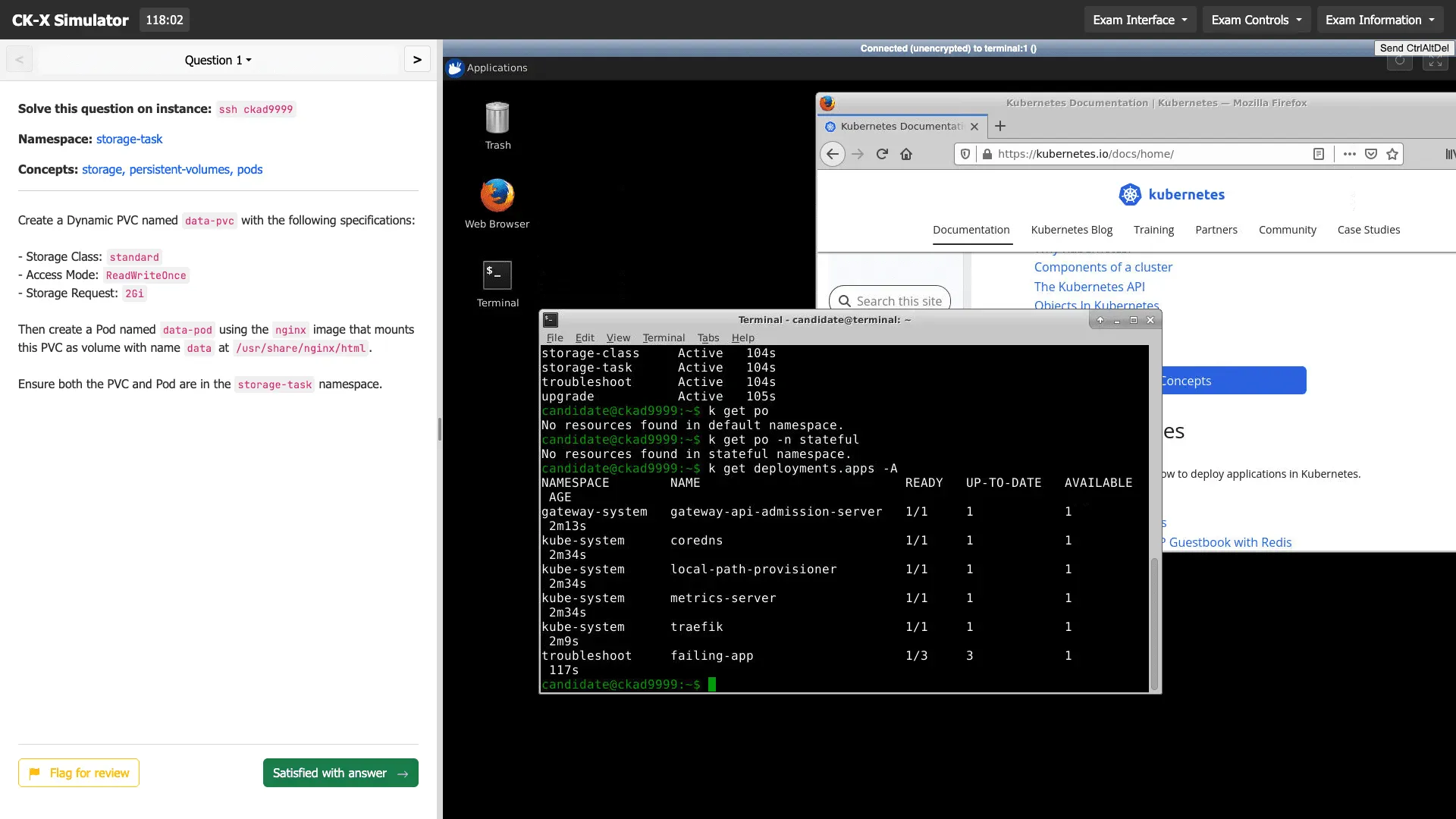
Task: Open the Trash from the desktop
Action: (x=497, y=121)
